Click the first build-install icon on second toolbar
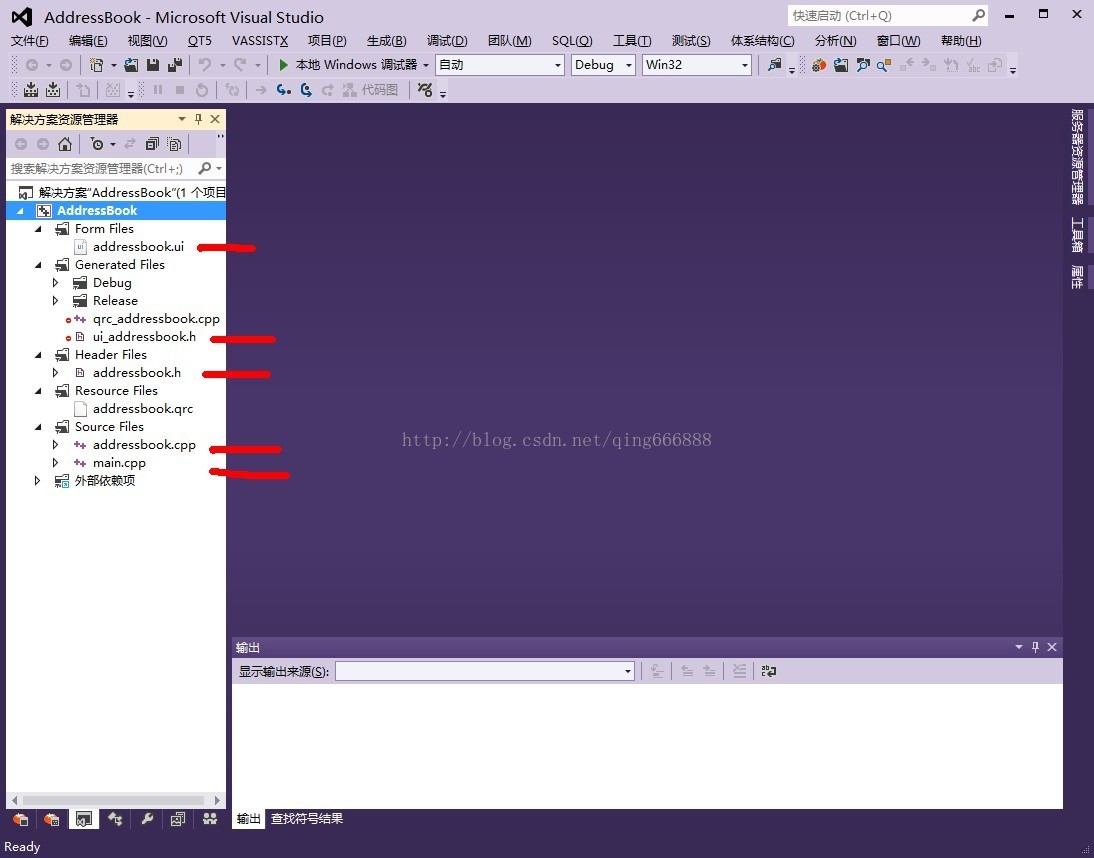The image size is (1094, 858). click(31, 90)
